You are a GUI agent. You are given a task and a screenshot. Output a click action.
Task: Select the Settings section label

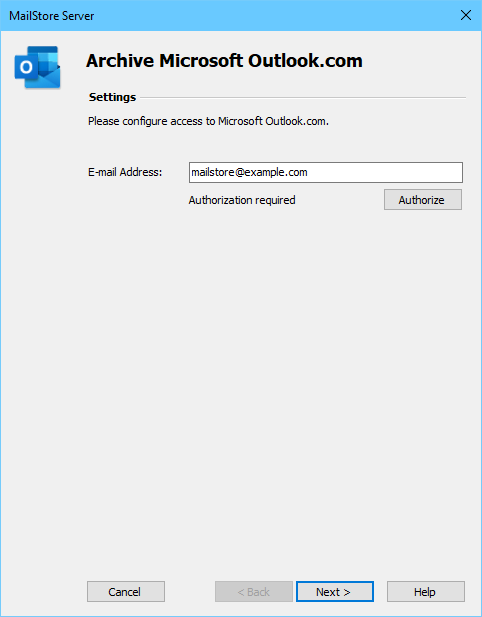112,97
